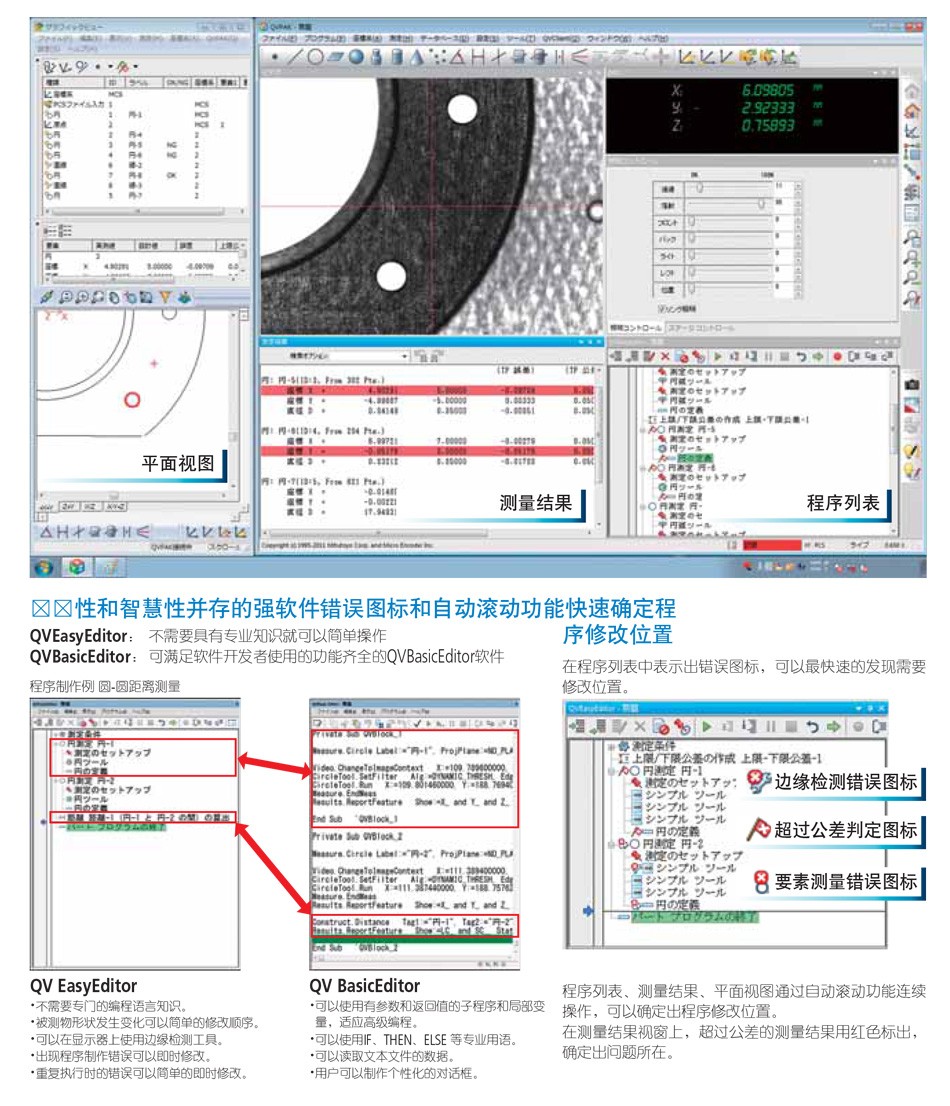Viewport: 950px width, 1106px height.
Task: Click the OK/NG column header in graphic view list
Action: (x=177, y=83)
